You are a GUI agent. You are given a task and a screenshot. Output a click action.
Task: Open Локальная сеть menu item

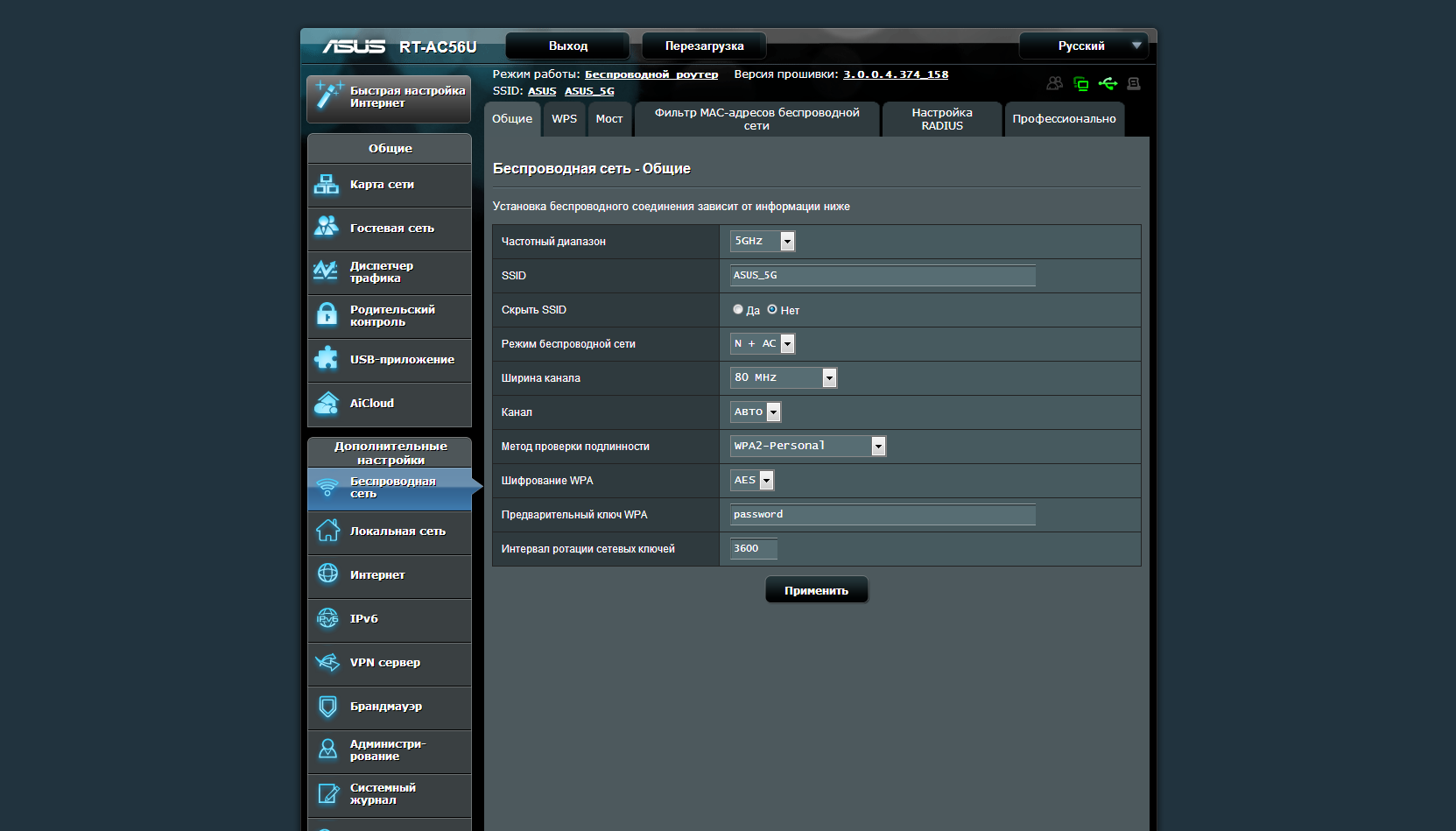[x=390, y=532]
